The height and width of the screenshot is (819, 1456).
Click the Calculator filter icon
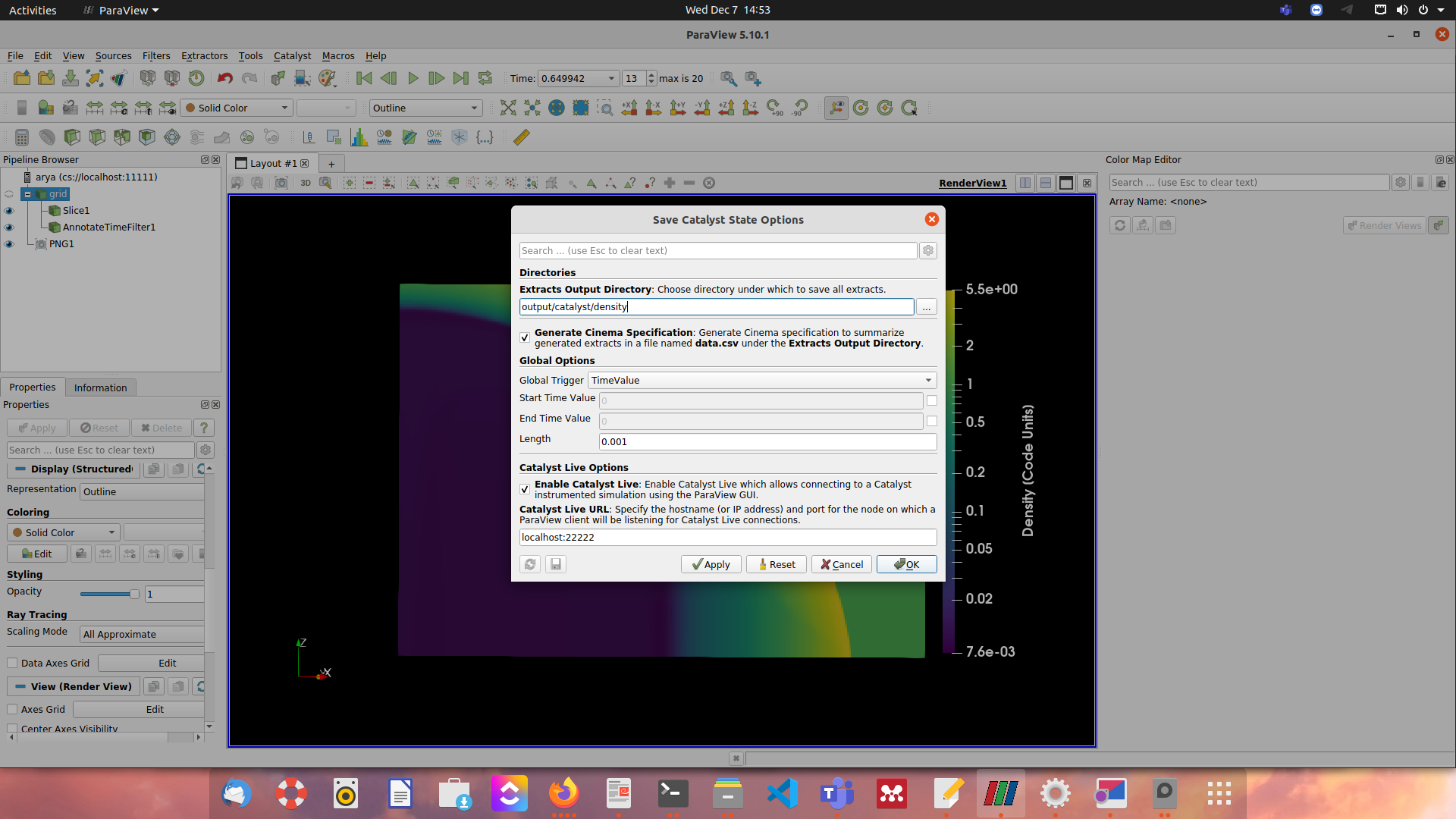[x=22, y=137]
